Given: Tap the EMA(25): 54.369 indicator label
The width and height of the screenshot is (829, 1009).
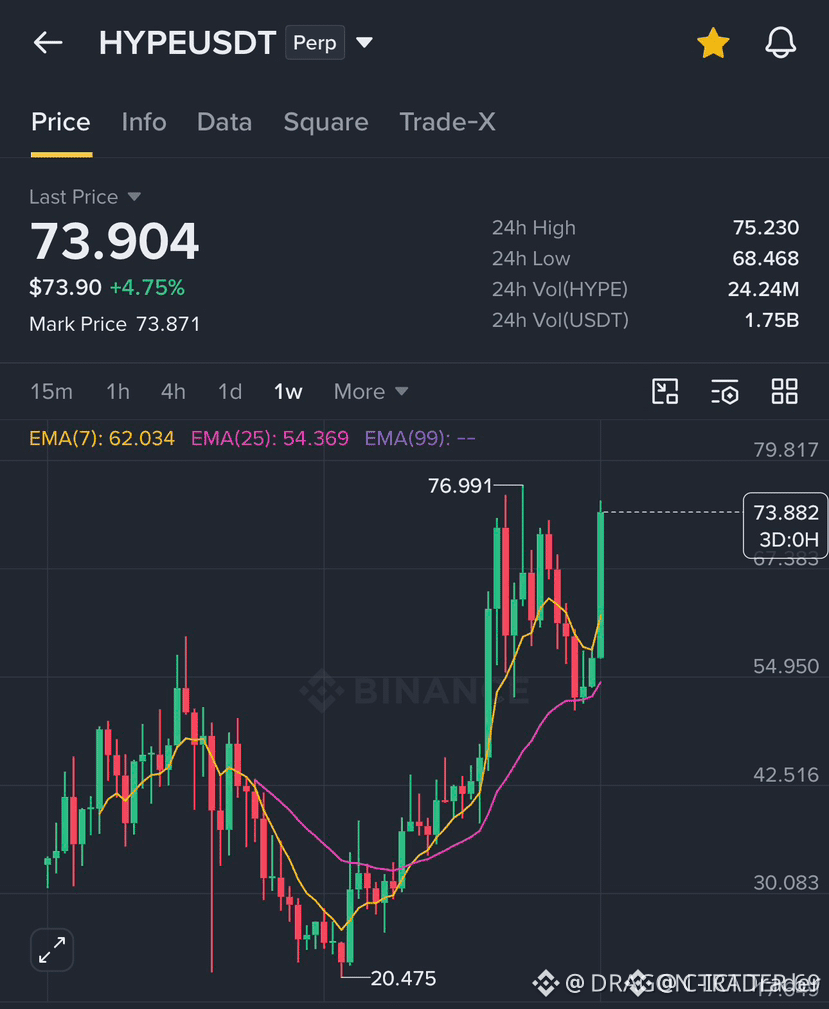Looking at the screenshot, I should pos(270,438).
